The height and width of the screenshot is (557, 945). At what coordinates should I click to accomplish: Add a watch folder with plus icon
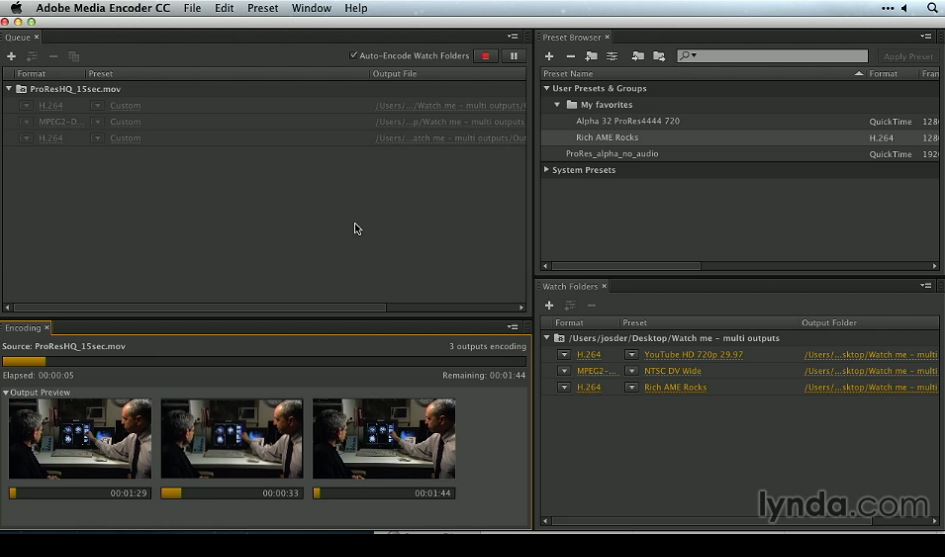(549, 306)
